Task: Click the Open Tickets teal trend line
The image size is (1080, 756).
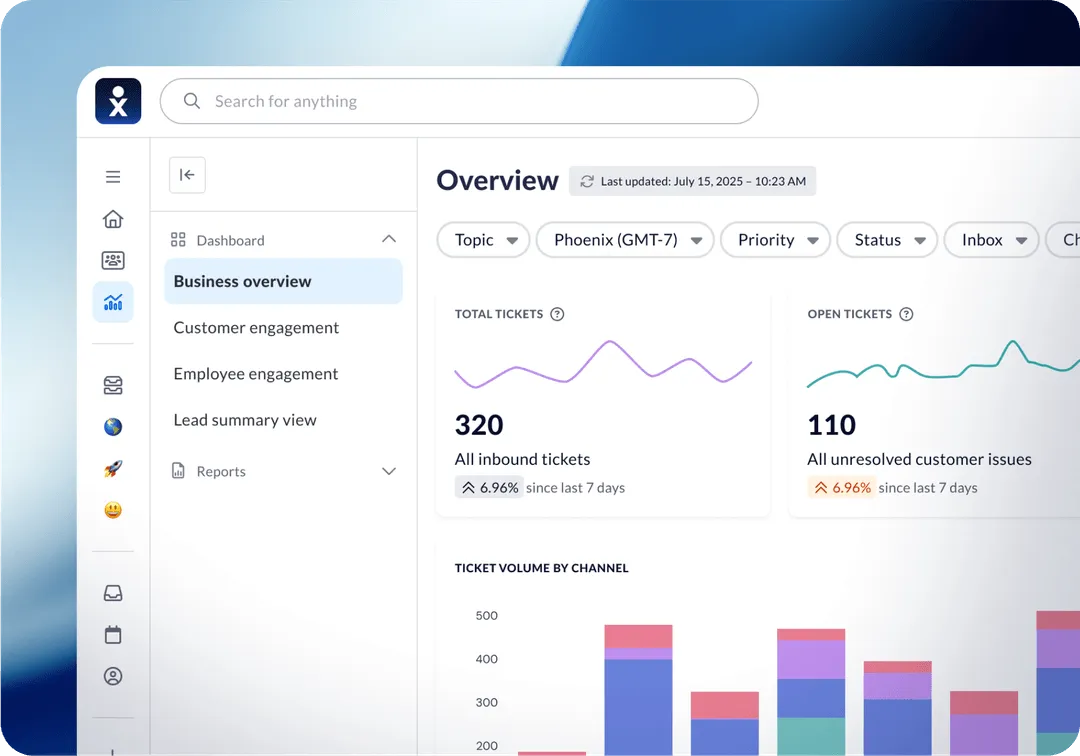Action: [x=944, y=364]
